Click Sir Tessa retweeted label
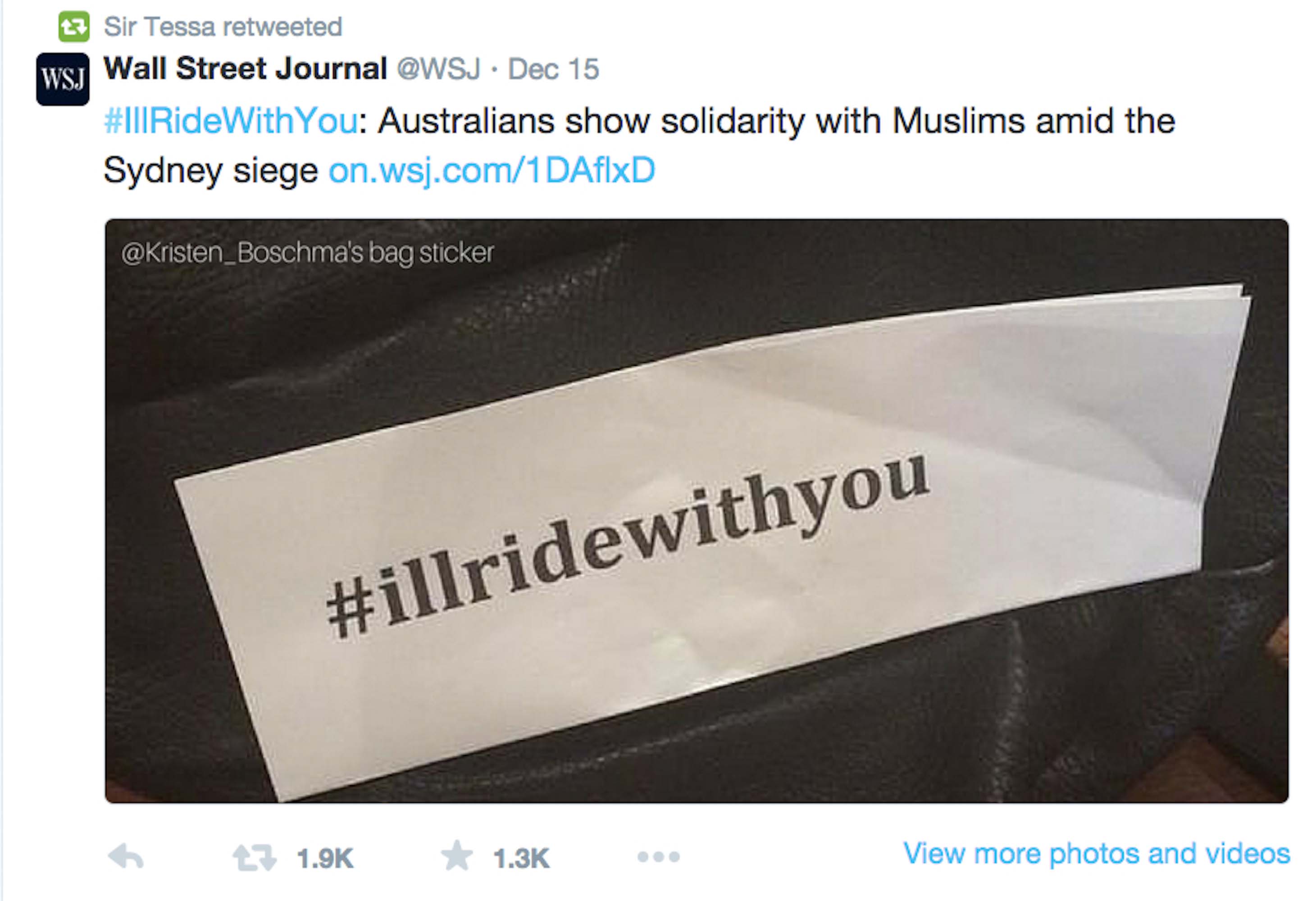The height and width of the screenshot is (901, 1316). tap(223, 27)
